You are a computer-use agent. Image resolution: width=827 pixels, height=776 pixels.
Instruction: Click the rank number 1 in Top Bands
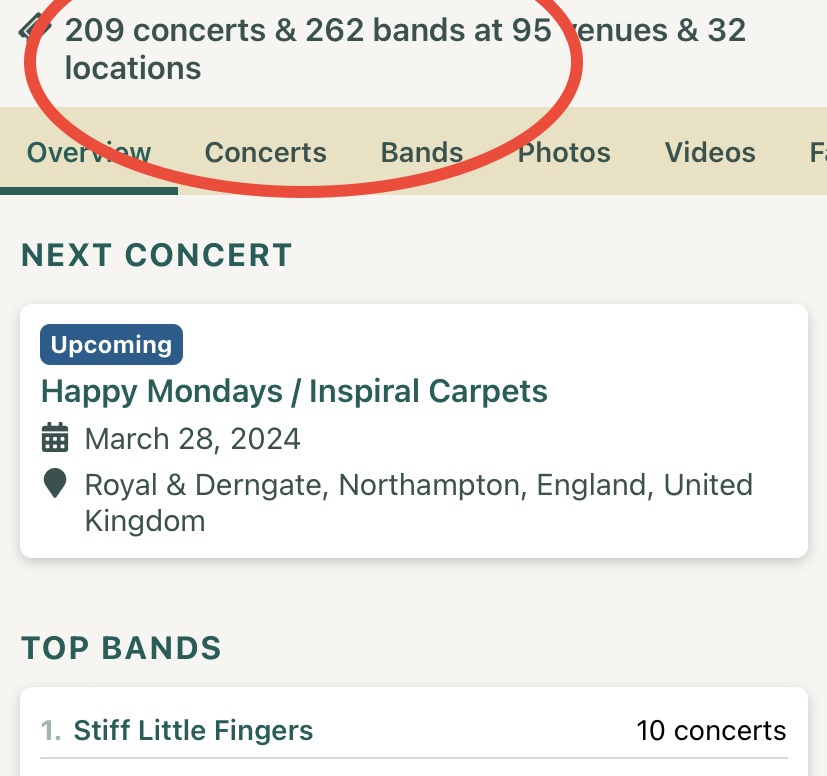[51, 731]
